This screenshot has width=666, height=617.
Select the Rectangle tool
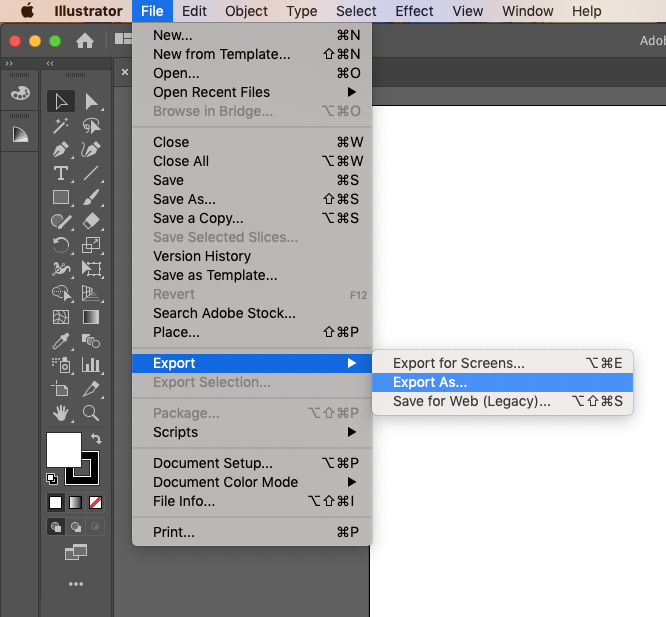61,197
